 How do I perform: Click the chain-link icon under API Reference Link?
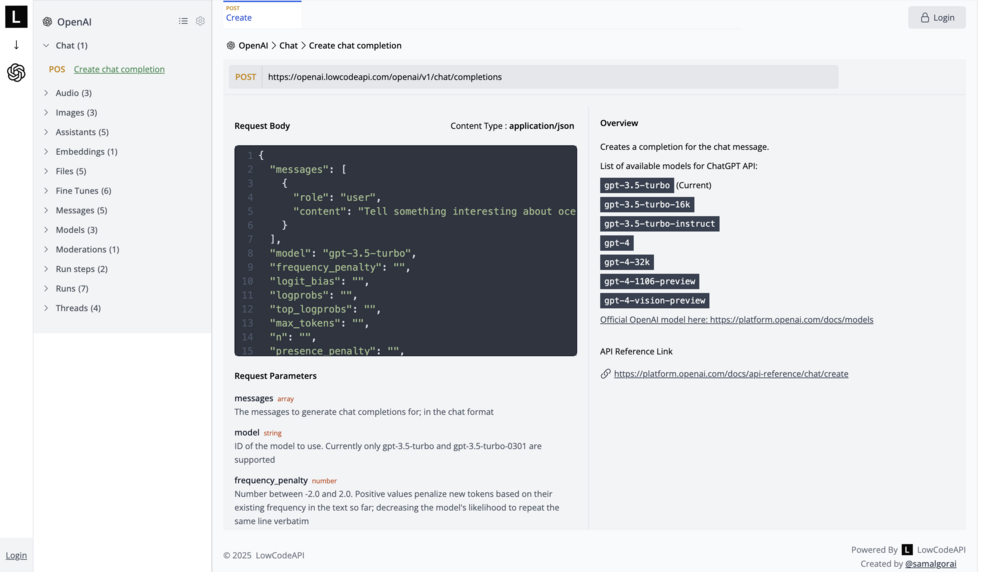[605, 374]
